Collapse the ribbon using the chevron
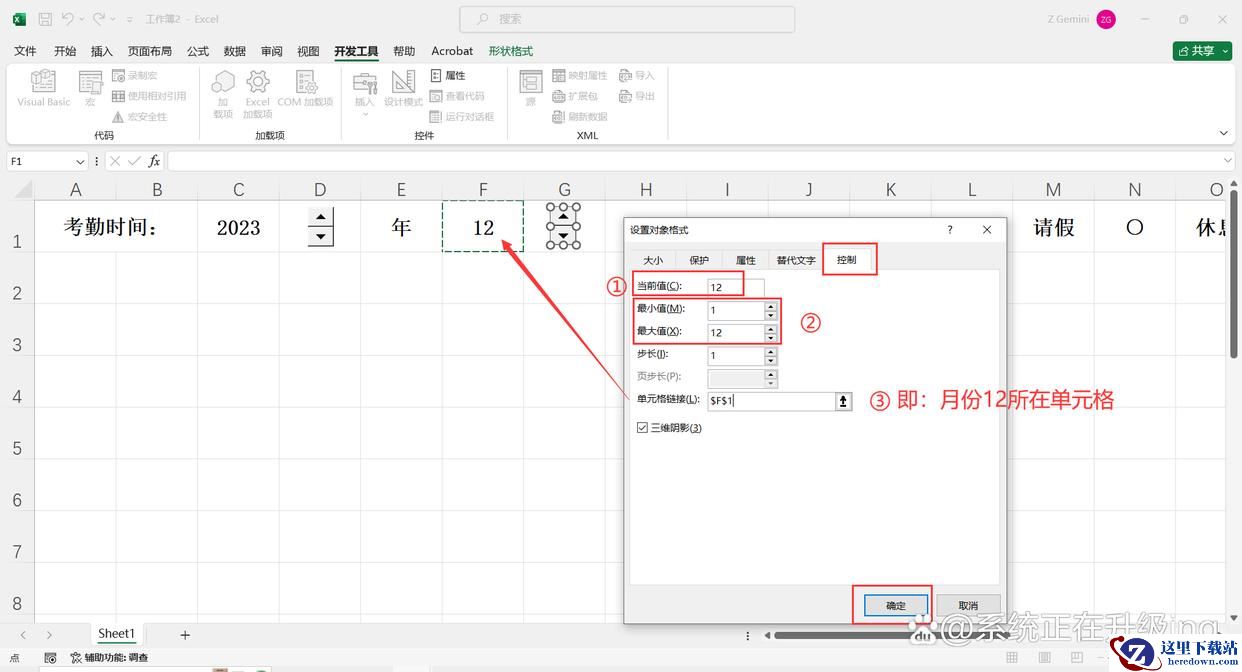 (1223, 133)
